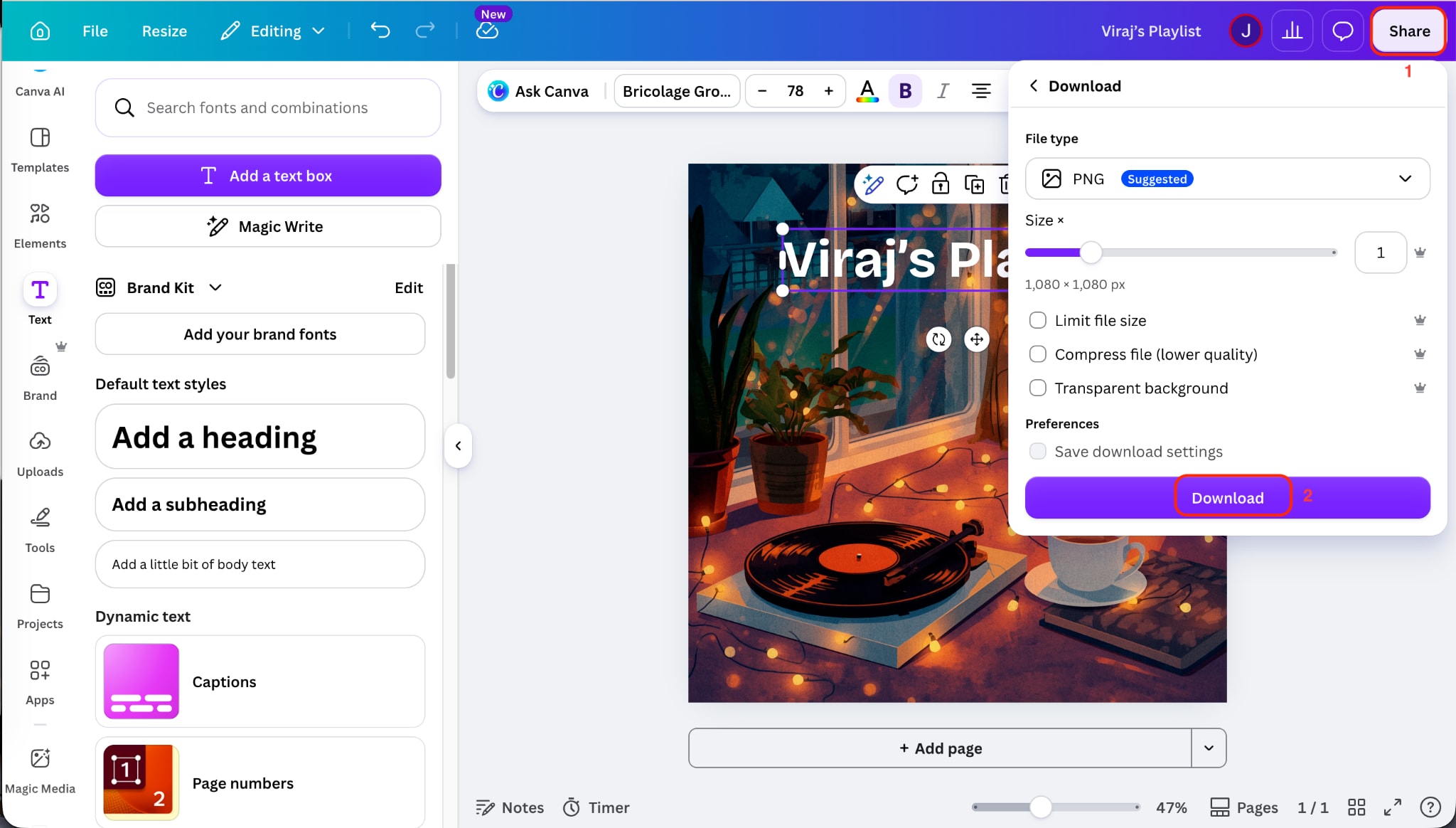1456x828 pixels.
Task: Open comments speech bubble icon
Action: 1342,31
